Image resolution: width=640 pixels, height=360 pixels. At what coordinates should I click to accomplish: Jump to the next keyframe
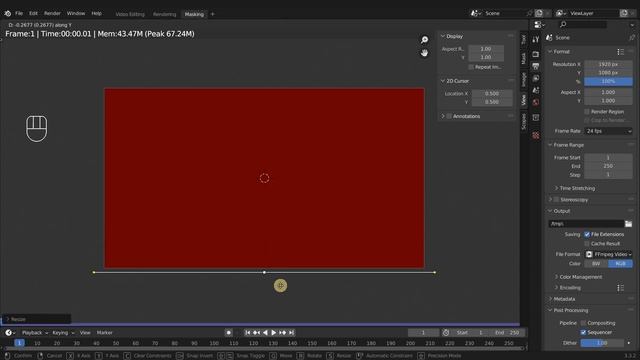click(x=282, y=333)
